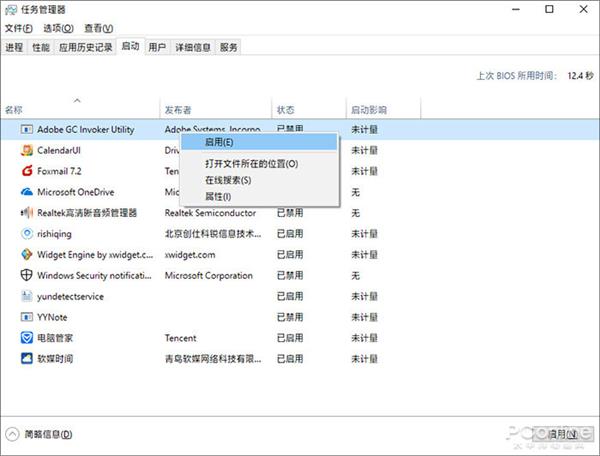
Task: Switch to the 服务 tab
Action: [x=228, y=47]
